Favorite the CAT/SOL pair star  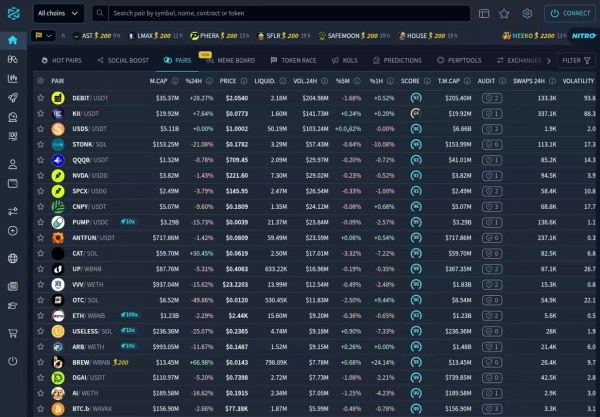coord(41,253)
